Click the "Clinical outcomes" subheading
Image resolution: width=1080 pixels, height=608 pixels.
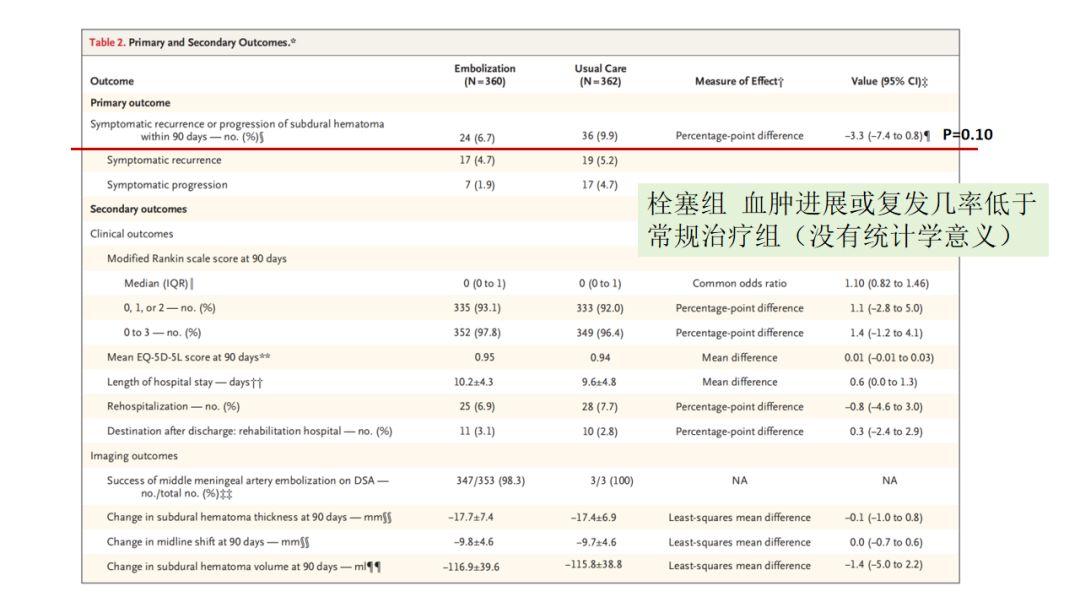pyautogui.click(x=132, y=233)
